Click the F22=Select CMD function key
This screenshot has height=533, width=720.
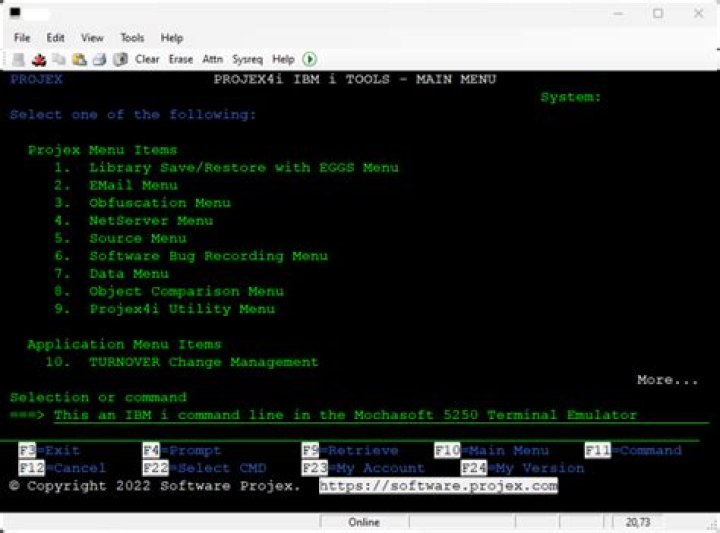204,468
